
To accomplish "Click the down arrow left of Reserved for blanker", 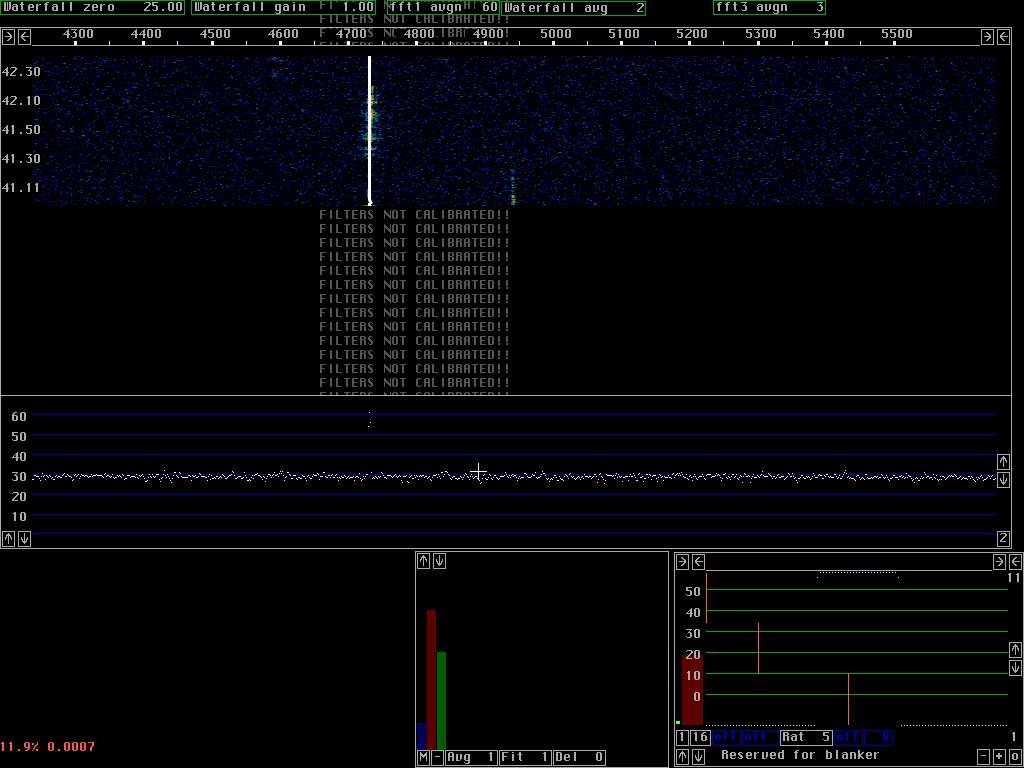I will click(698, 756).
